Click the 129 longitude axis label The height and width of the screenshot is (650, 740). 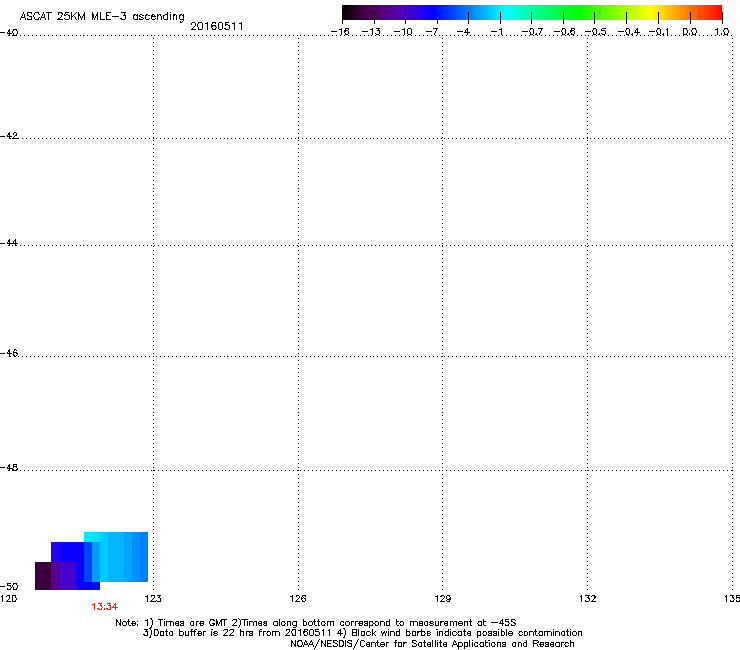(443, 599)
